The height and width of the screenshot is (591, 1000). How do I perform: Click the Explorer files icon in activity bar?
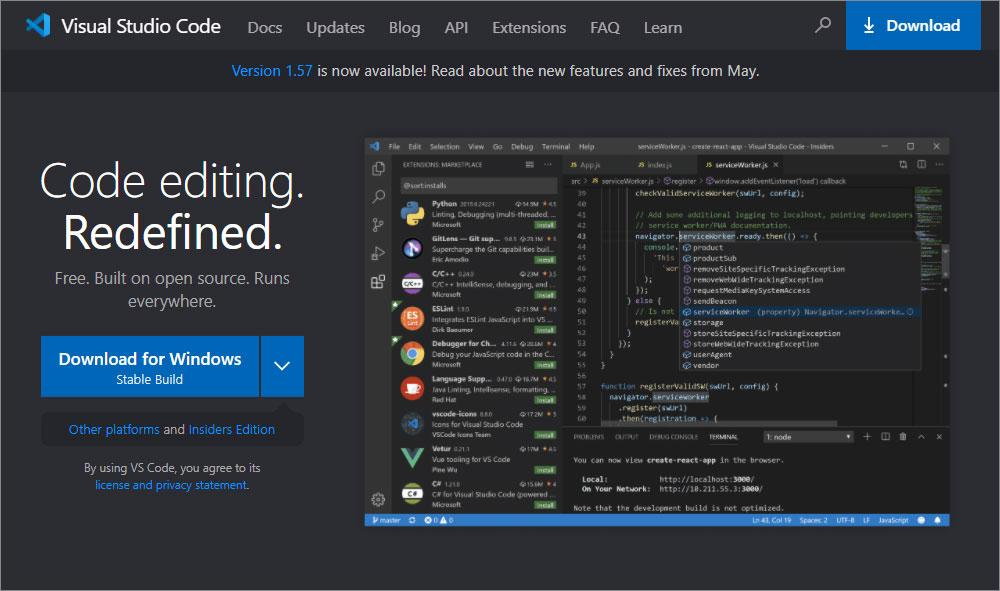point(378,168)
